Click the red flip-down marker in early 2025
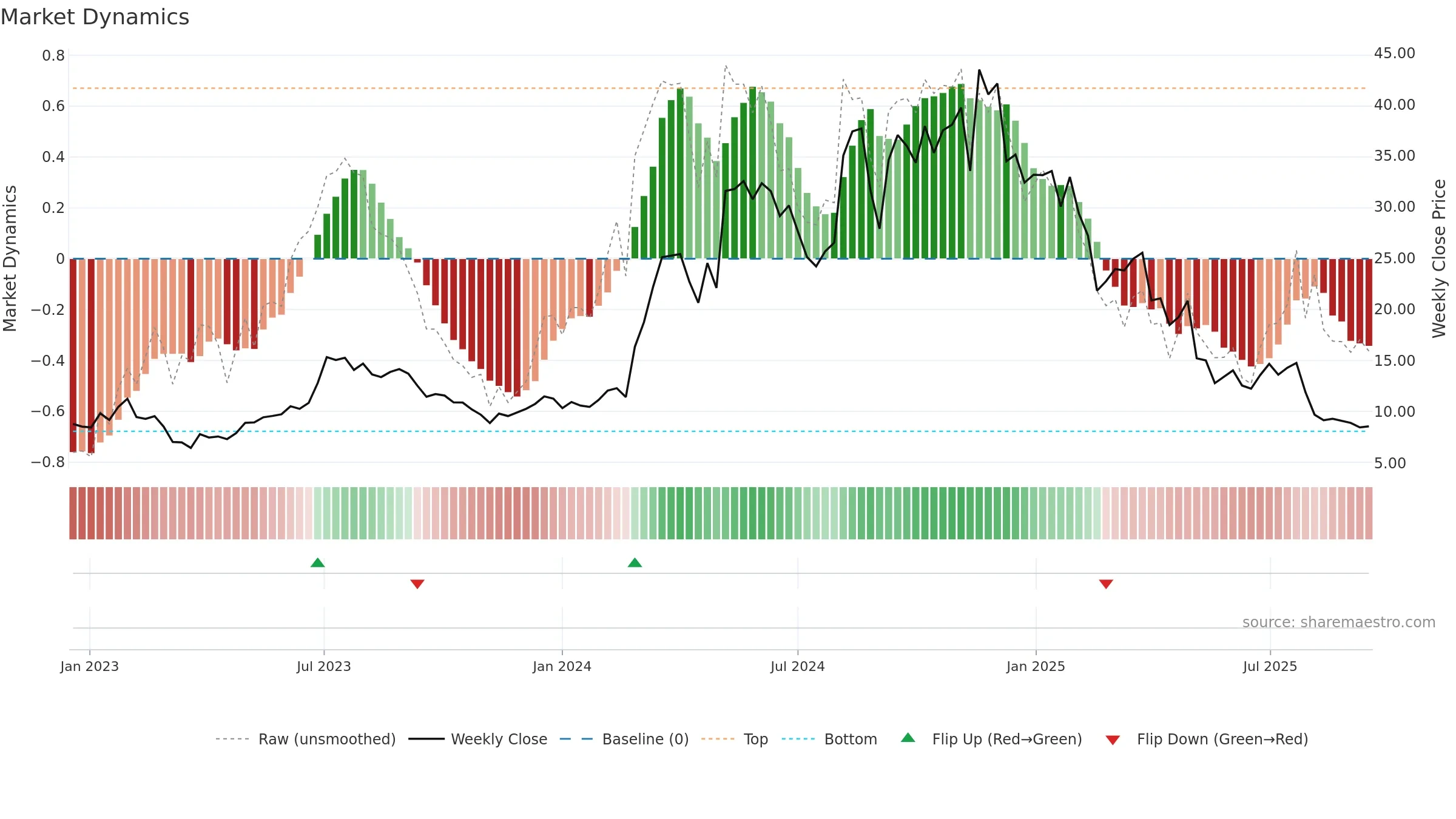This screenshot has width=1456, height=819. [x=1106, y=584]
